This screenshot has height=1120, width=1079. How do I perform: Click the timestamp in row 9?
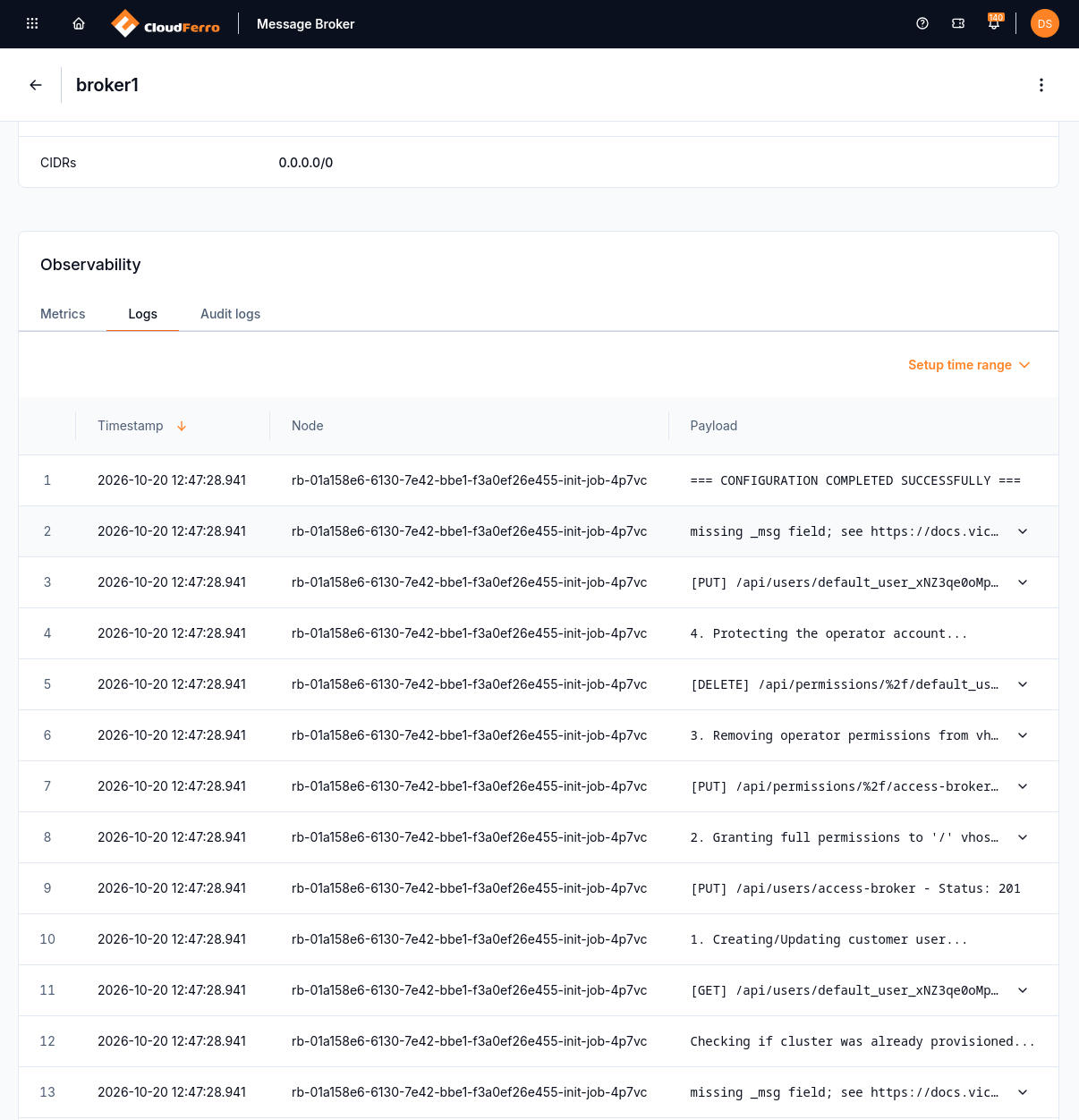(x=172, y=888)
